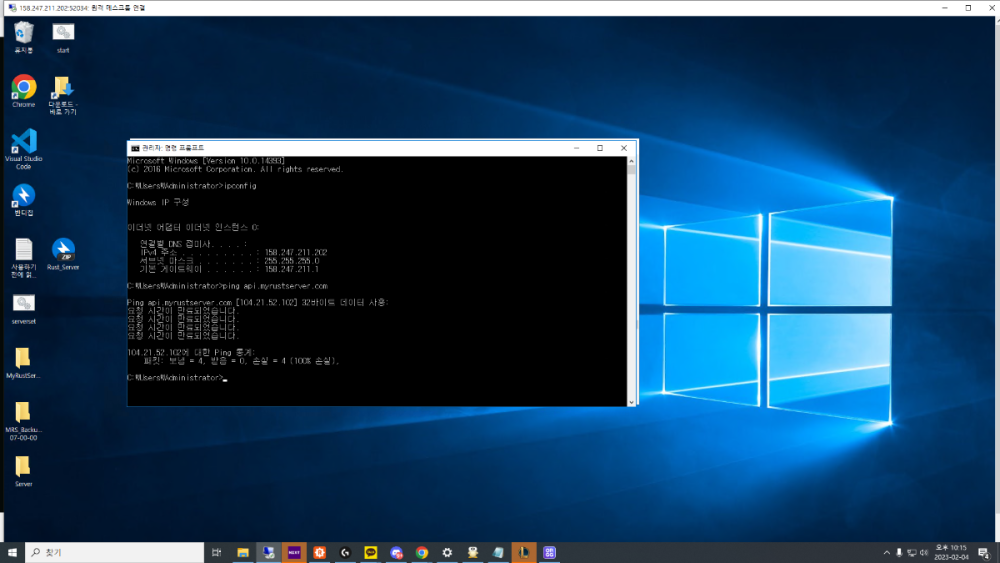Click the date and time clock in the taskbar
This screenshot has width=1000, height=563.
coord(950,552)
